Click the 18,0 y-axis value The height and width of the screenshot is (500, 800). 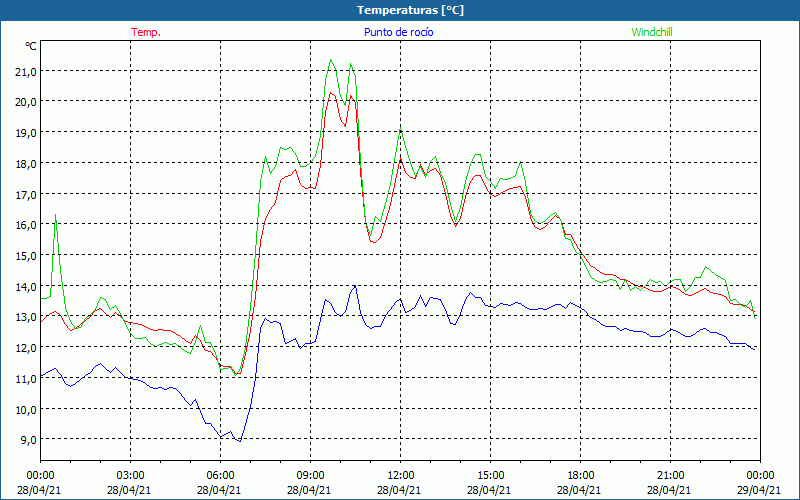26,164
